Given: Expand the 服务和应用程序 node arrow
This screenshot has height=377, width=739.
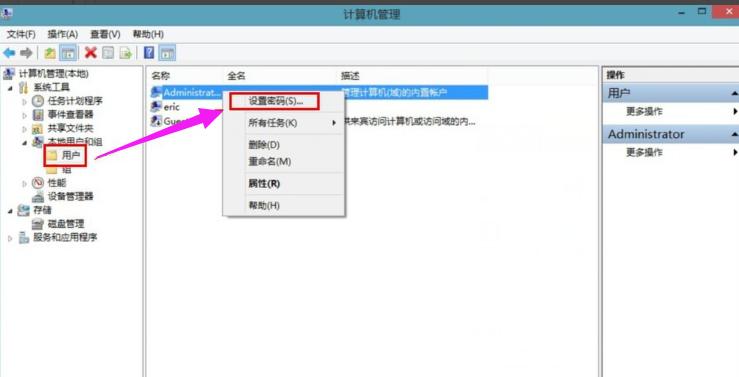Looking at the screenshot, I should tap(11, 238).
